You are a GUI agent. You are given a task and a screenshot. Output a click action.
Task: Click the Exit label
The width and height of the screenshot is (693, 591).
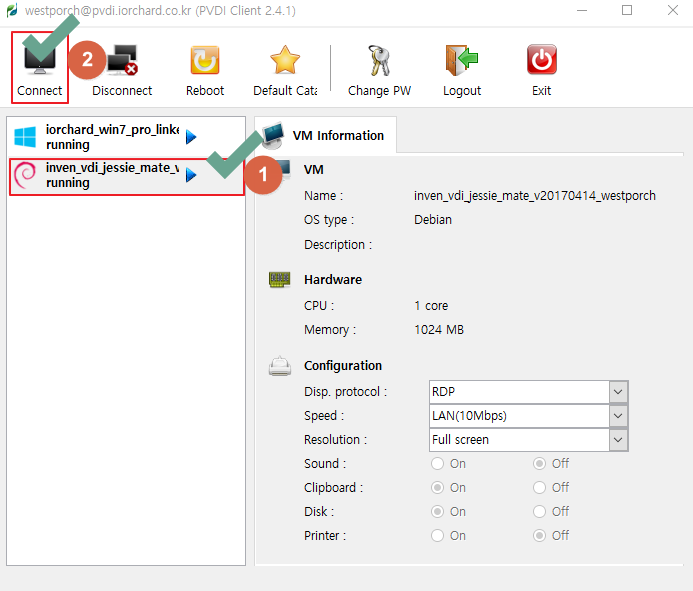tap(541, 91)
